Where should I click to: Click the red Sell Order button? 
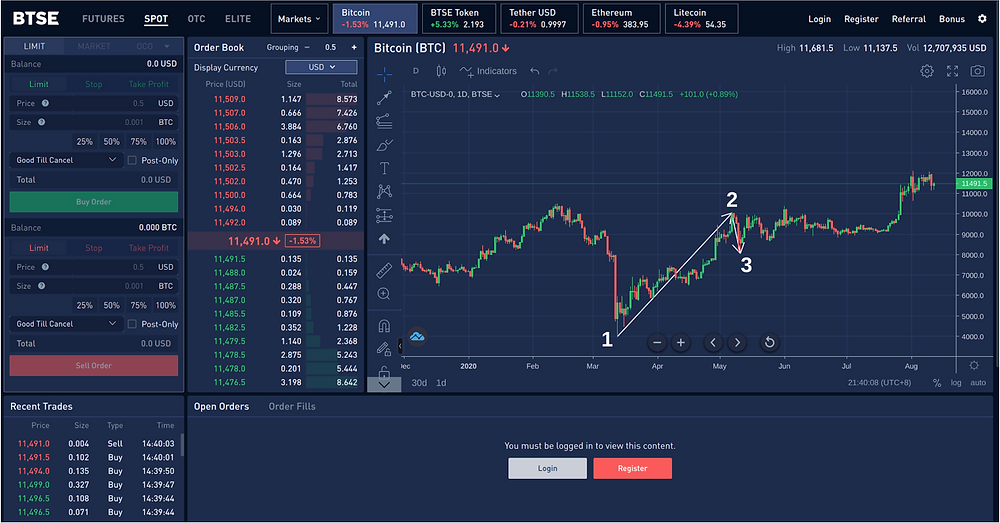pyautogui.click(x=94, y=365)
